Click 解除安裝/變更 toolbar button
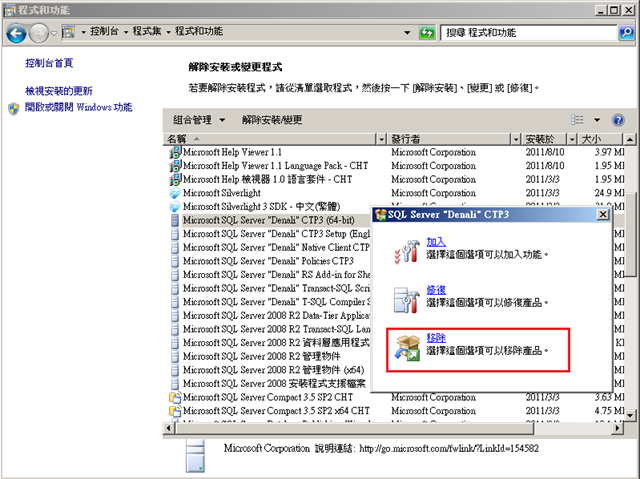The height and width of the screenshot is (479, 640). (272, 120)
